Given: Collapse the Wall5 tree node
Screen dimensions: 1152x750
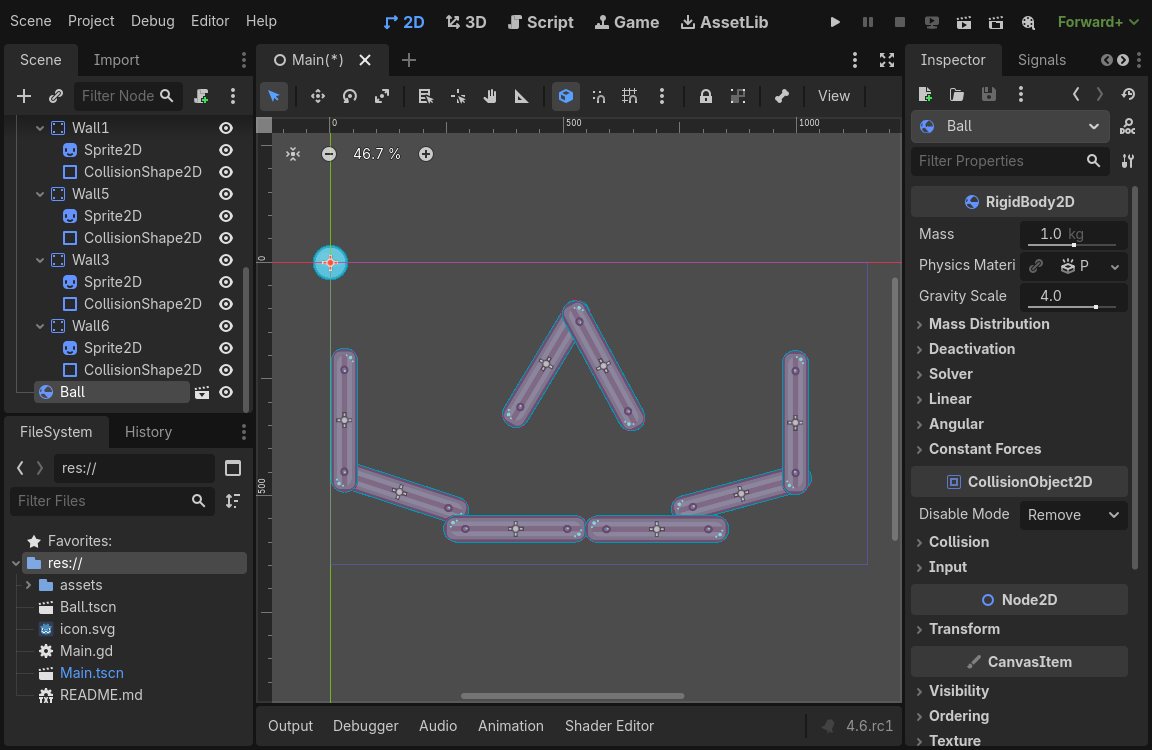Looking at the screenshot, I should pyautogui.click(x=40, y=194).
